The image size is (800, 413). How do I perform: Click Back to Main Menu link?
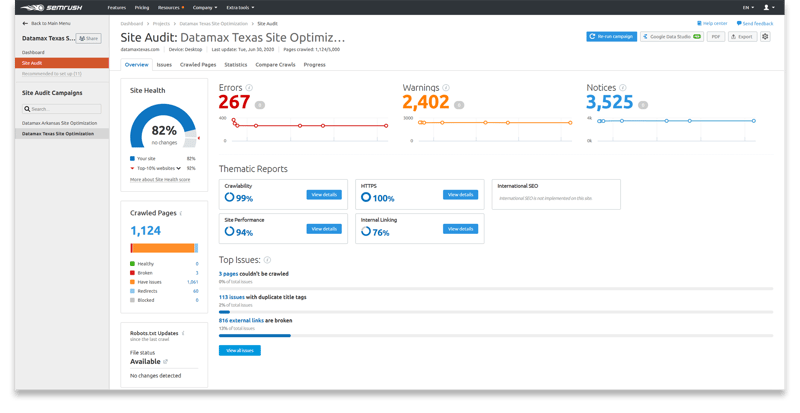tap(51, 23)
